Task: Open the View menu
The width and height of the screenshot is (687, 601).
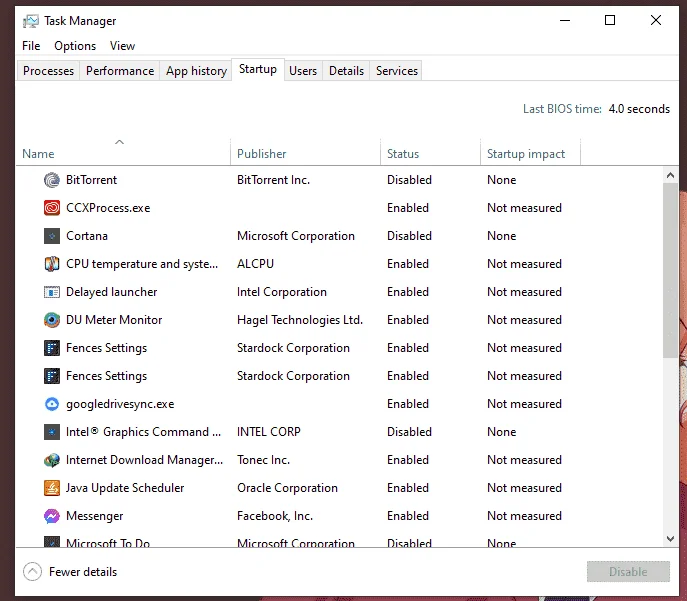Action: [x=122, y=46]
